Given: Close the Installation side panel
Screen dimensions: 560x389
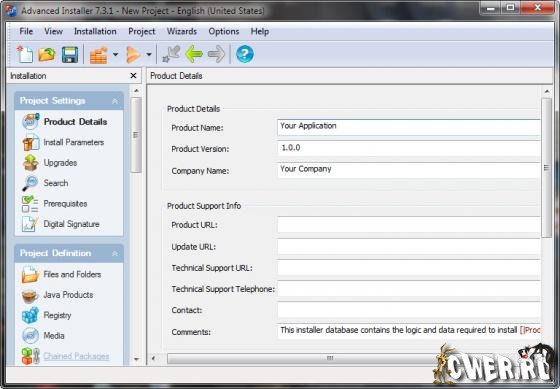Looking at the screenshot, I should (133, 76).
